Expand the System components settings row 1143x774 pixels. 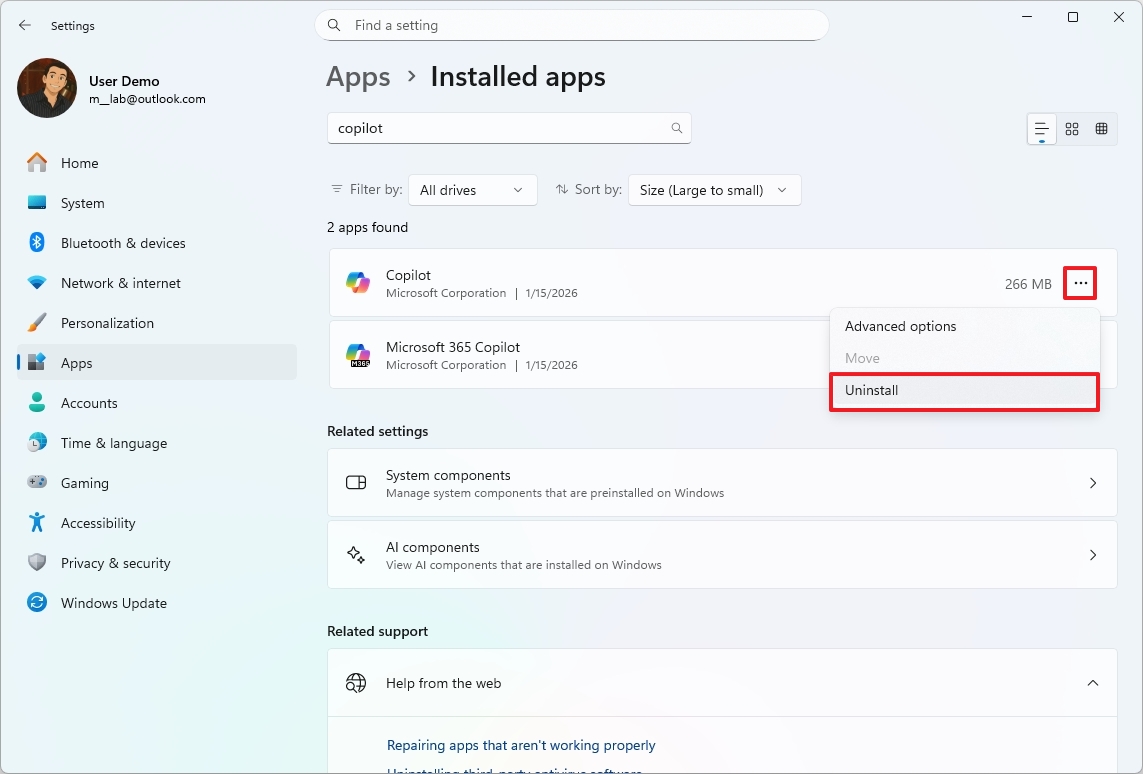pyautogui.click(x=723, y=483)
